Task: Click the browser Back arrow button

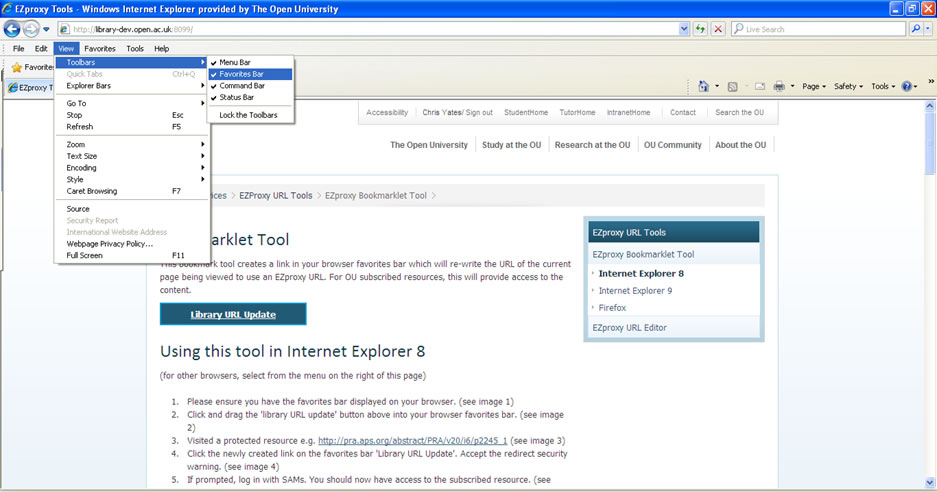Action: pos(12,29)
